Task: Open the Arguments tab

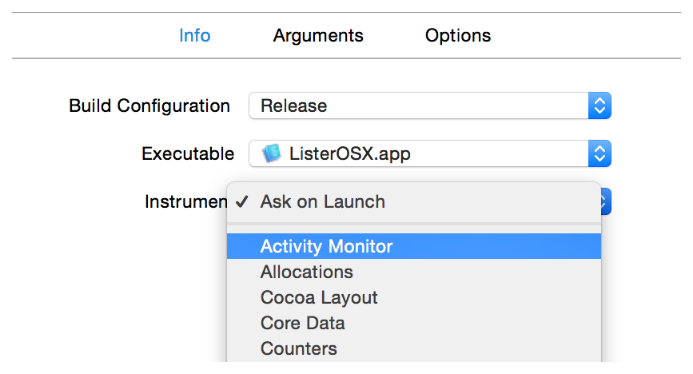Action: click(x=318, y=35)
